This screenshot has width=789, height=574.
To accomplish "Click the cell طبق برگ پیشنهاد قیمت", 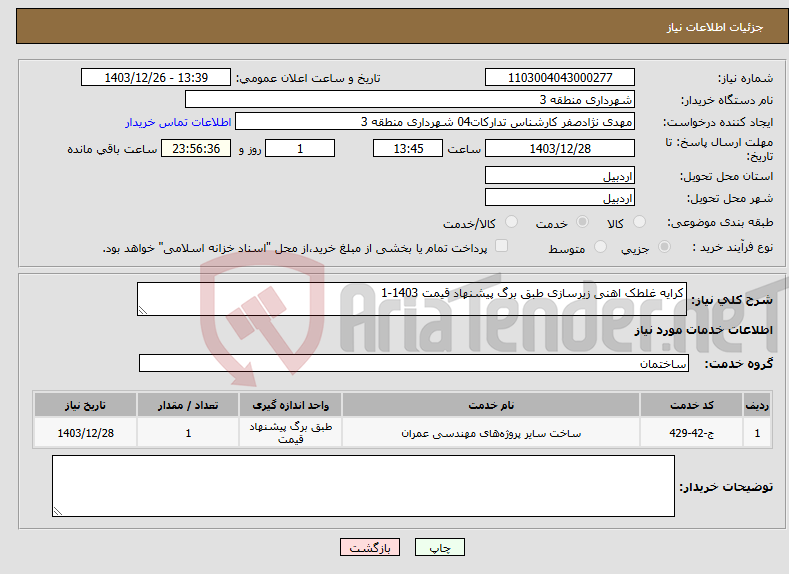I will point(290,433).
